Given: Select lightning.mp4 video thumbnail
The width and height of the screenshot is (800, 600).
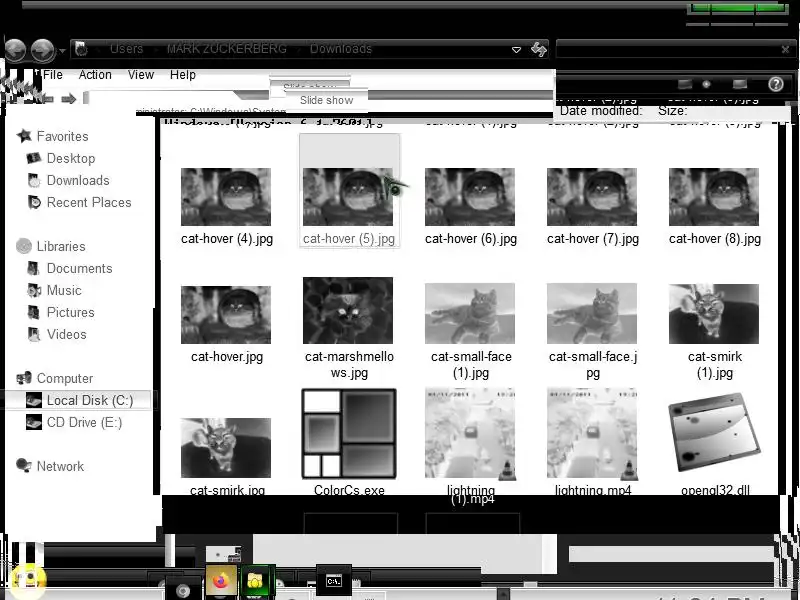Looking at the screenshot, I should (592, 434).
